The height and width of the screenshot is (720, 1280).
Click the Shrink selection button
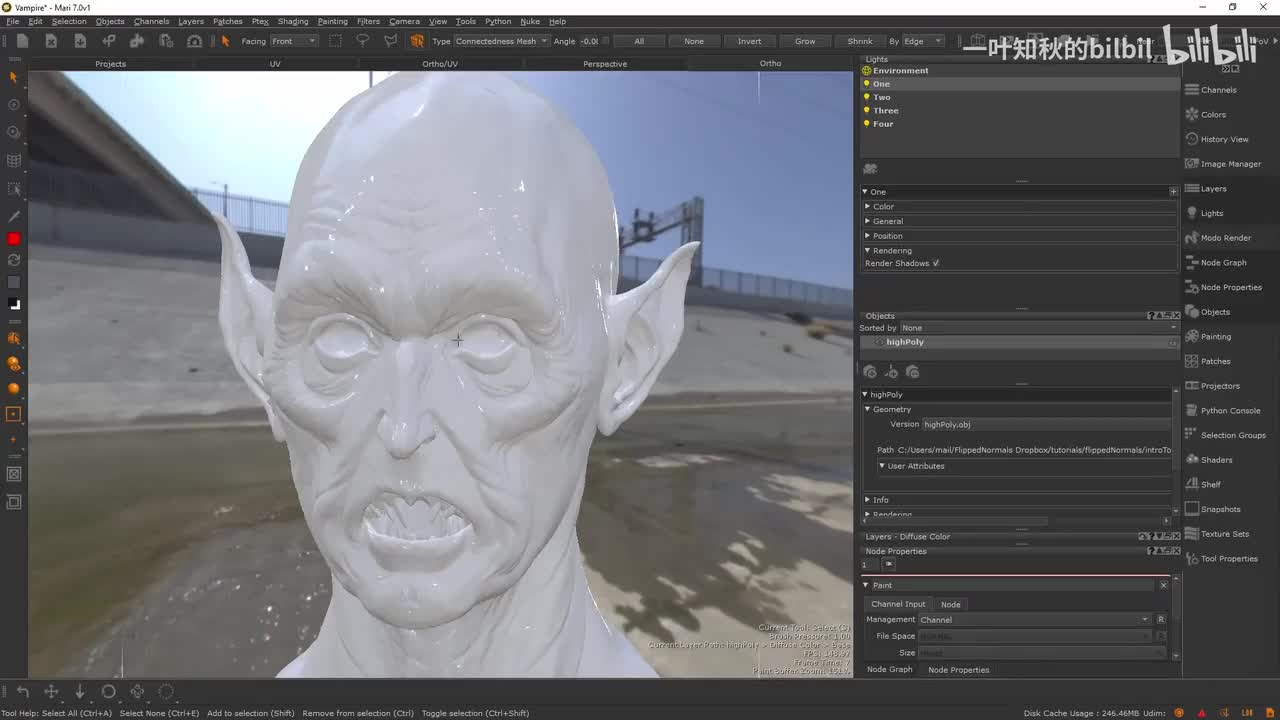(x=860, y=41)
